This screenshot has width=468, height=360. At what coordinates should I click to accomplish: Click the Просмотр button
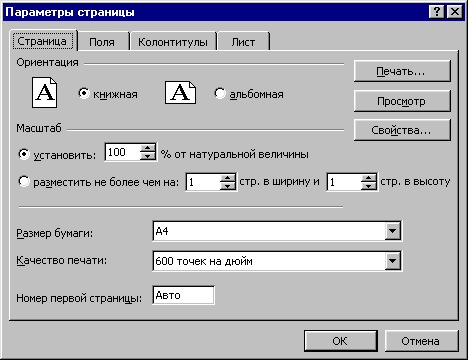(402, 101)
